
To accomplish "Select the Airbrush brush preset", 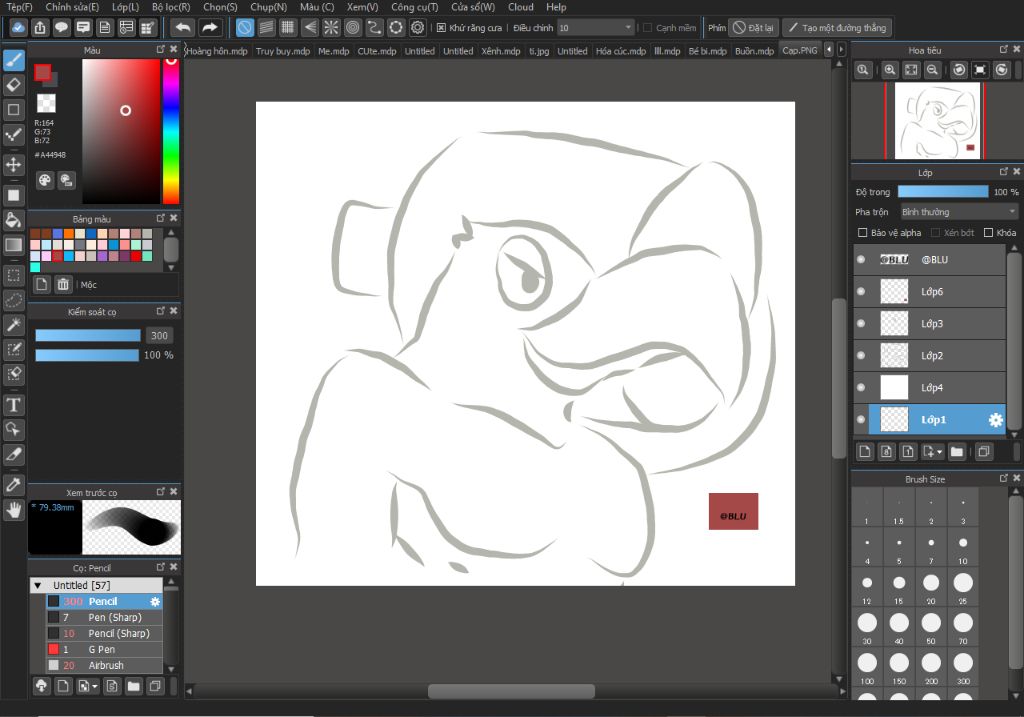I will coord(104,665).
